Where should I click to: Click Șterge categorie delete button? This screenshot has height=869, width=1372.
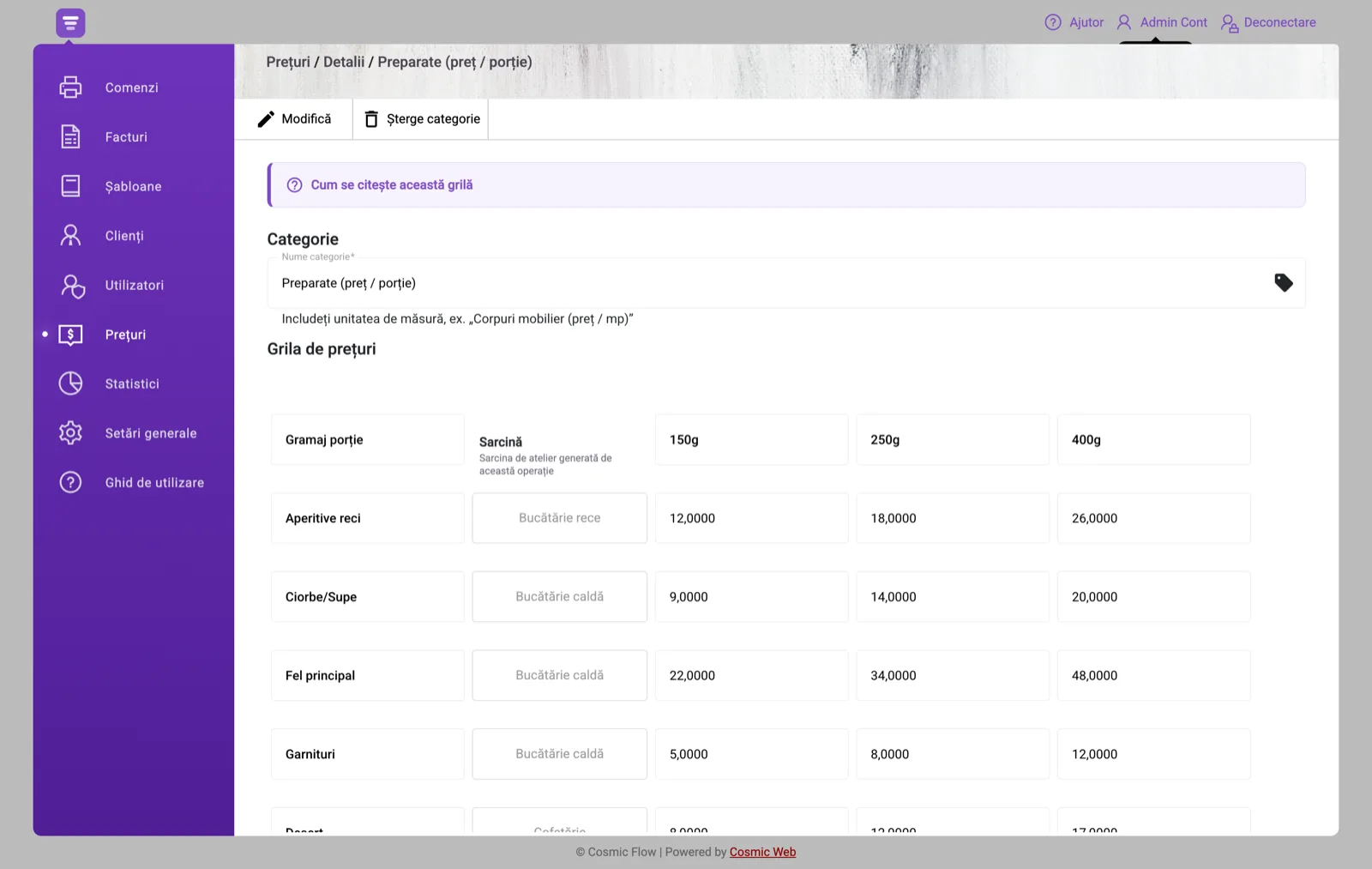point(421,119)
